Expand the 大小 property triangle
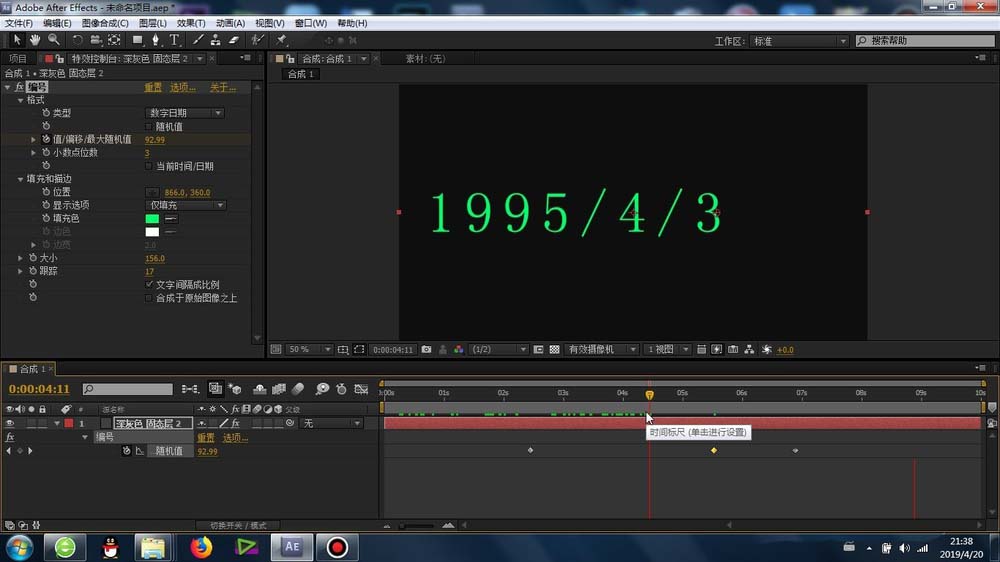1000x562 pixels. (21, 258)
